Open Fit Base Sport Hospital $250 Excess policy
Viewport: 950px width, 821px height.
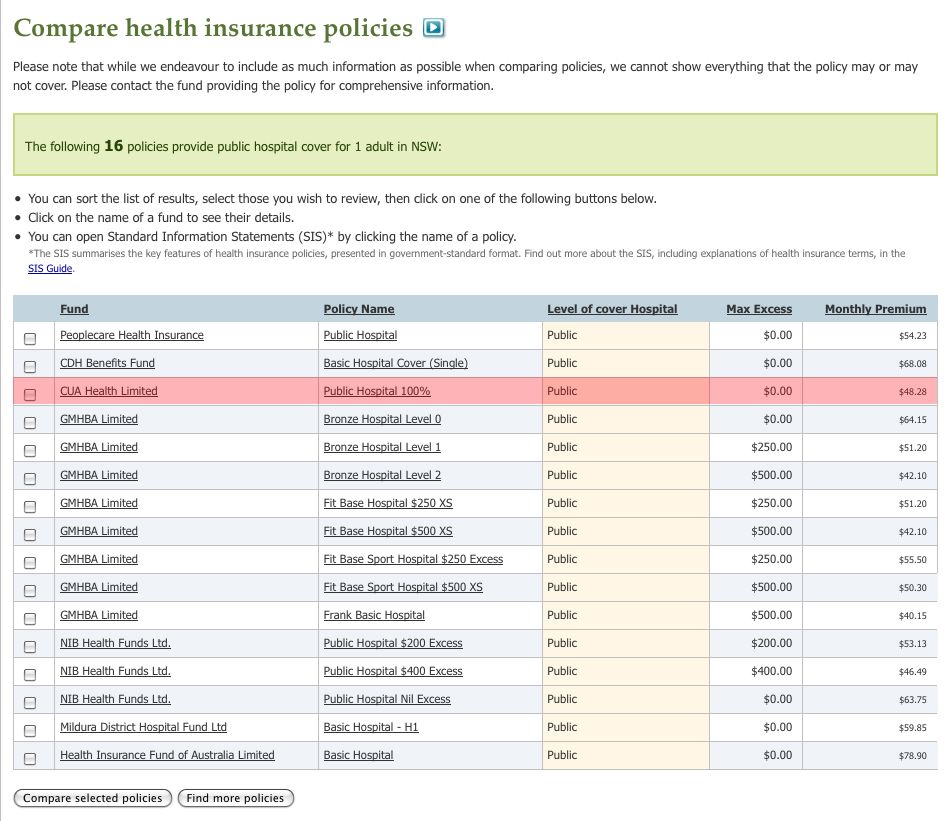point(413,559)
